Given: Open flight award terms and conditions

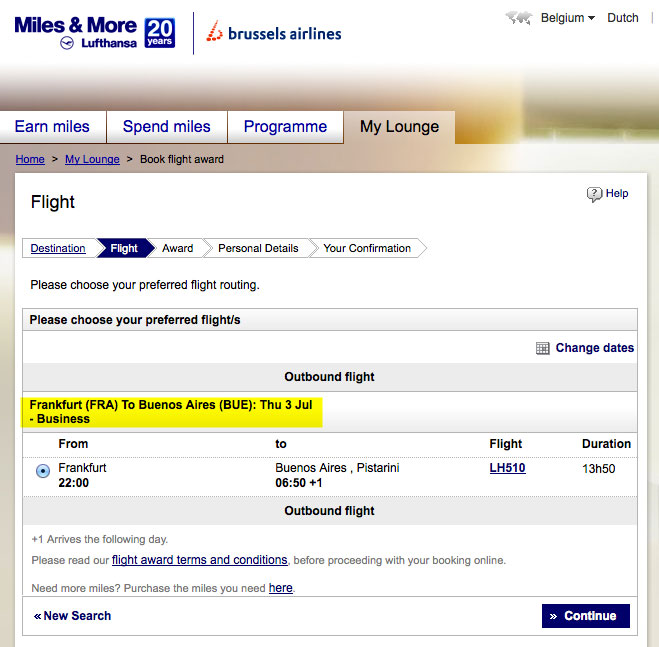Looking at the screenshot, I should click(x=199, y=560).
